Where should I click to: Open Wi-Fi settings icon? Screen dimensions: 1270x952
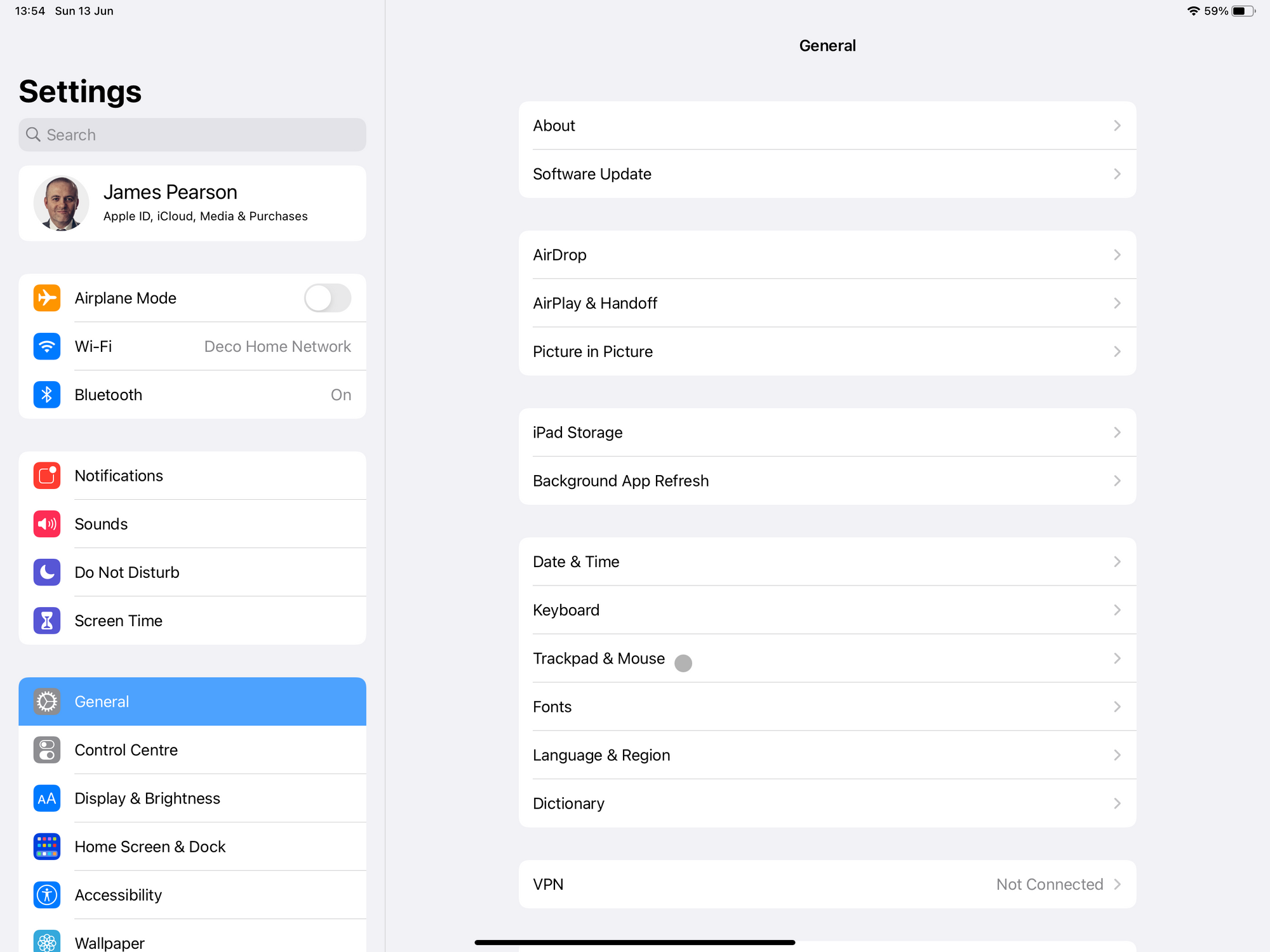46,346
